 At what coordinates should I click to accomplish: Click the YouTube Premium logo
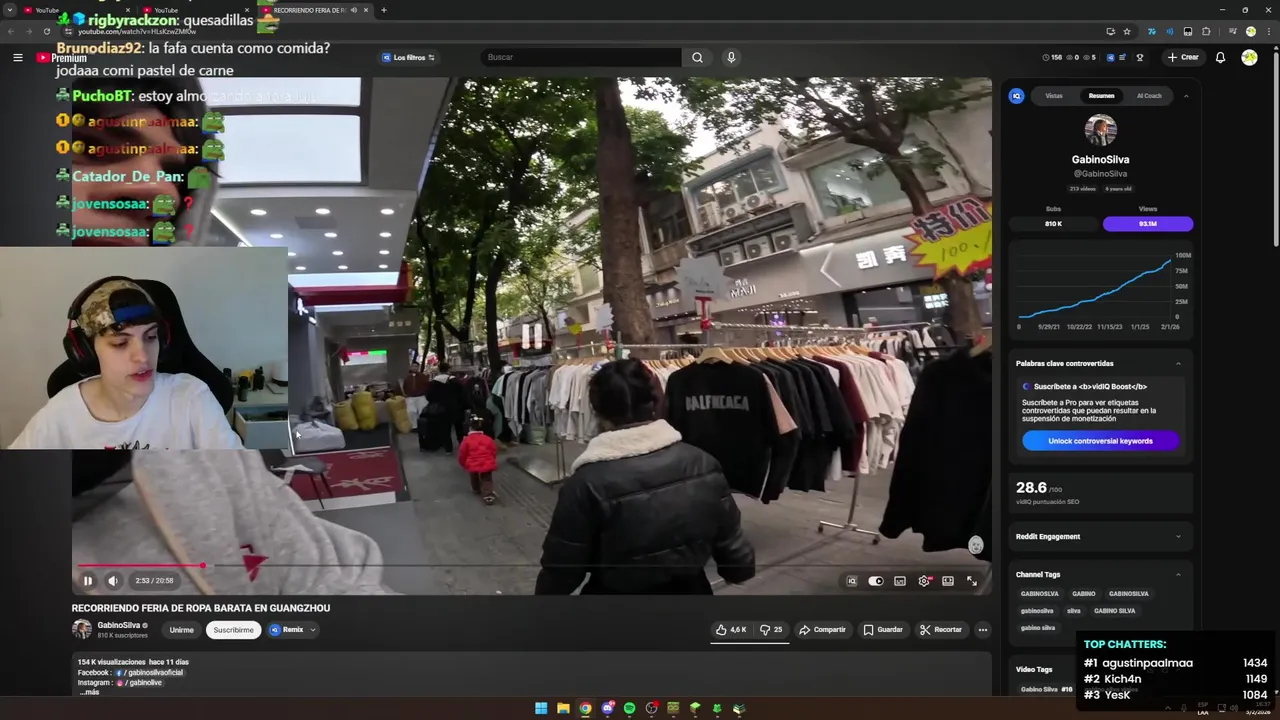tap(62, 57)
